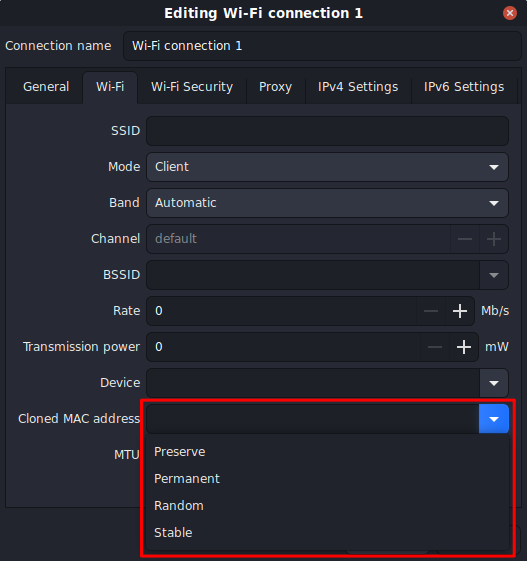Switch to the Proxy tab
The height and width of the screenshot is (561, 527).
pyautogui.click(x=275, y=87)
